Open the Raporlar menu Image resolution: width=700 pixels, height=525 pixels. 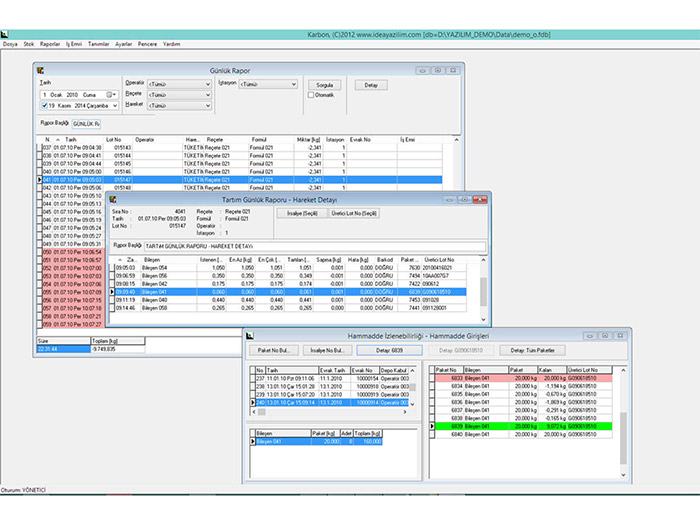(x=49, y=44)
